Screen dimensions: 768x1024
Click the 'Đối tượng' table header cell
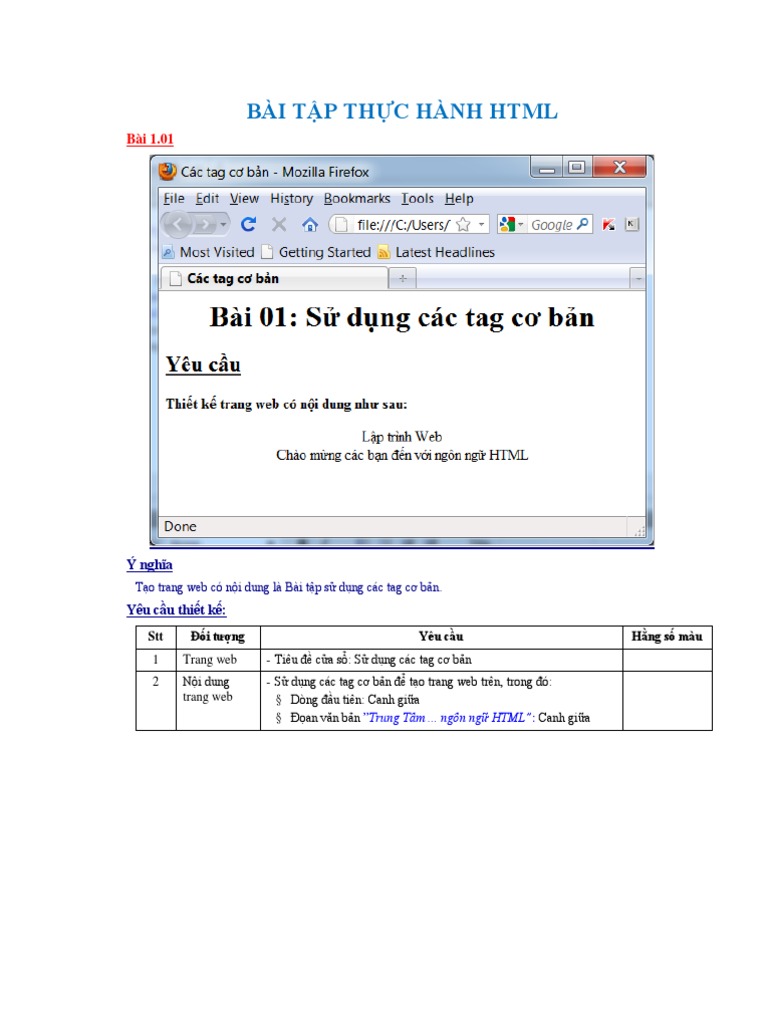point(217,637)
